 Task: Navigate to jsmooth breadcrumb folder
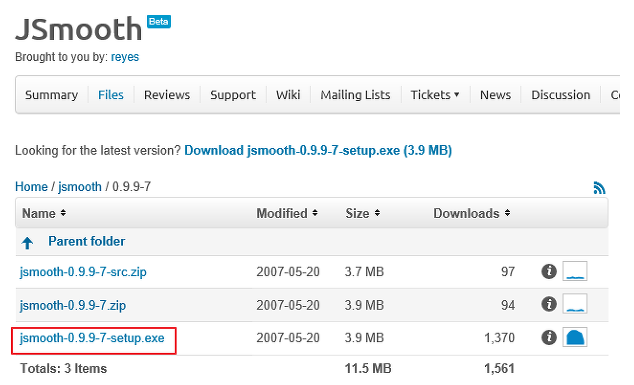(x=80, y=186)
